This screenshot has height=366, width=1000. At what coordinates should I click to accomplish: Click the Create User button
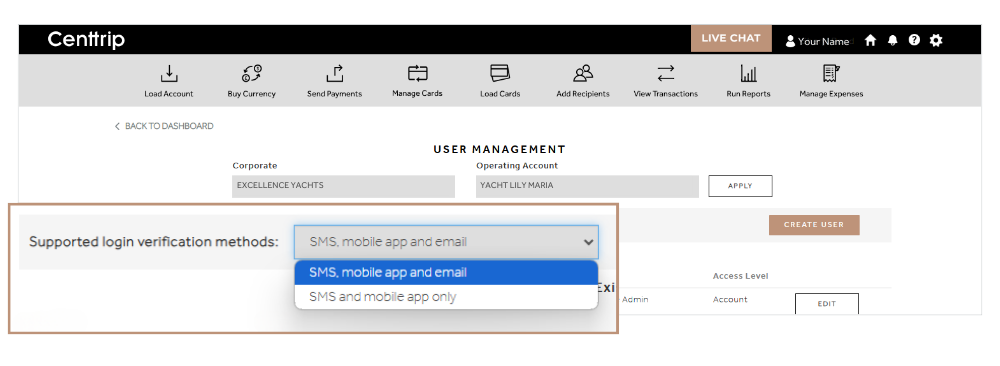(814, 224)
